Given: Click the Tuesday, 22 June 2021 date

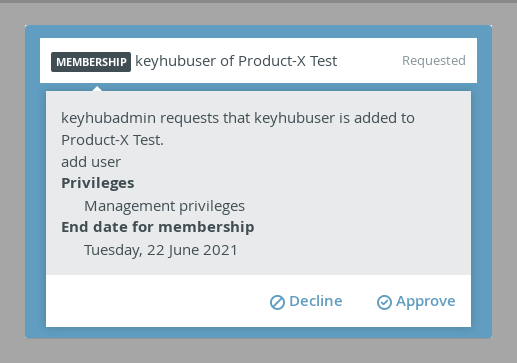Looking at the screenshot, I should point(161,250).
